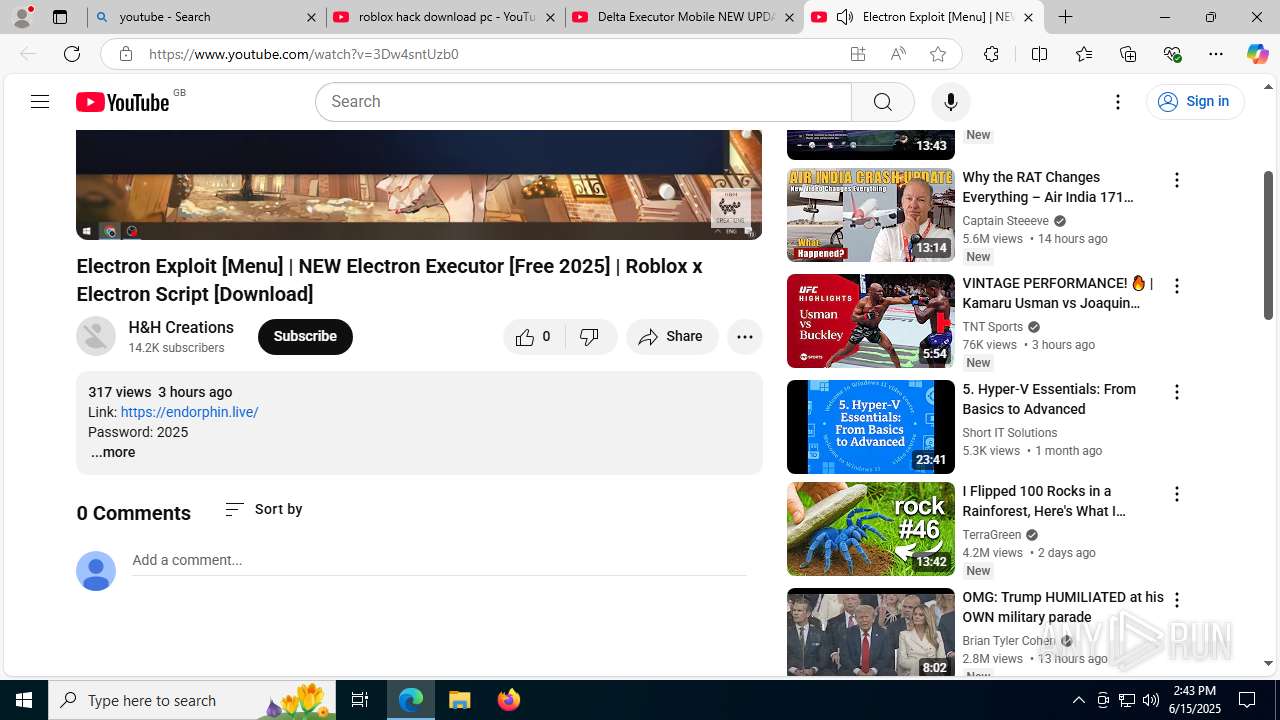Screen dimensions: 1280x720
Task: Toggle Edge split screen
Action: pos(1039,54)
